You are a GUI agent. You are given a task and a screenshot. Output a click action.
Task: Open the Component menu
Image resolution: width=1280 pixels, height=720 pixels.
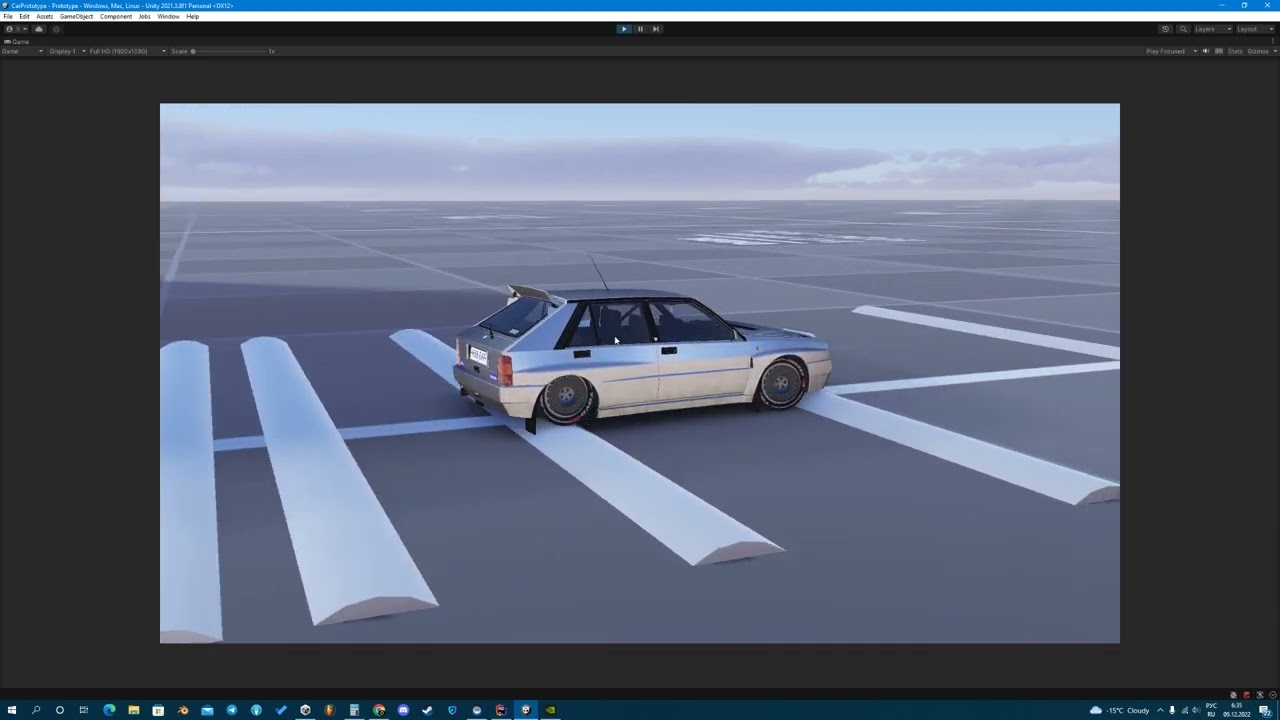[x=116, y=16]
